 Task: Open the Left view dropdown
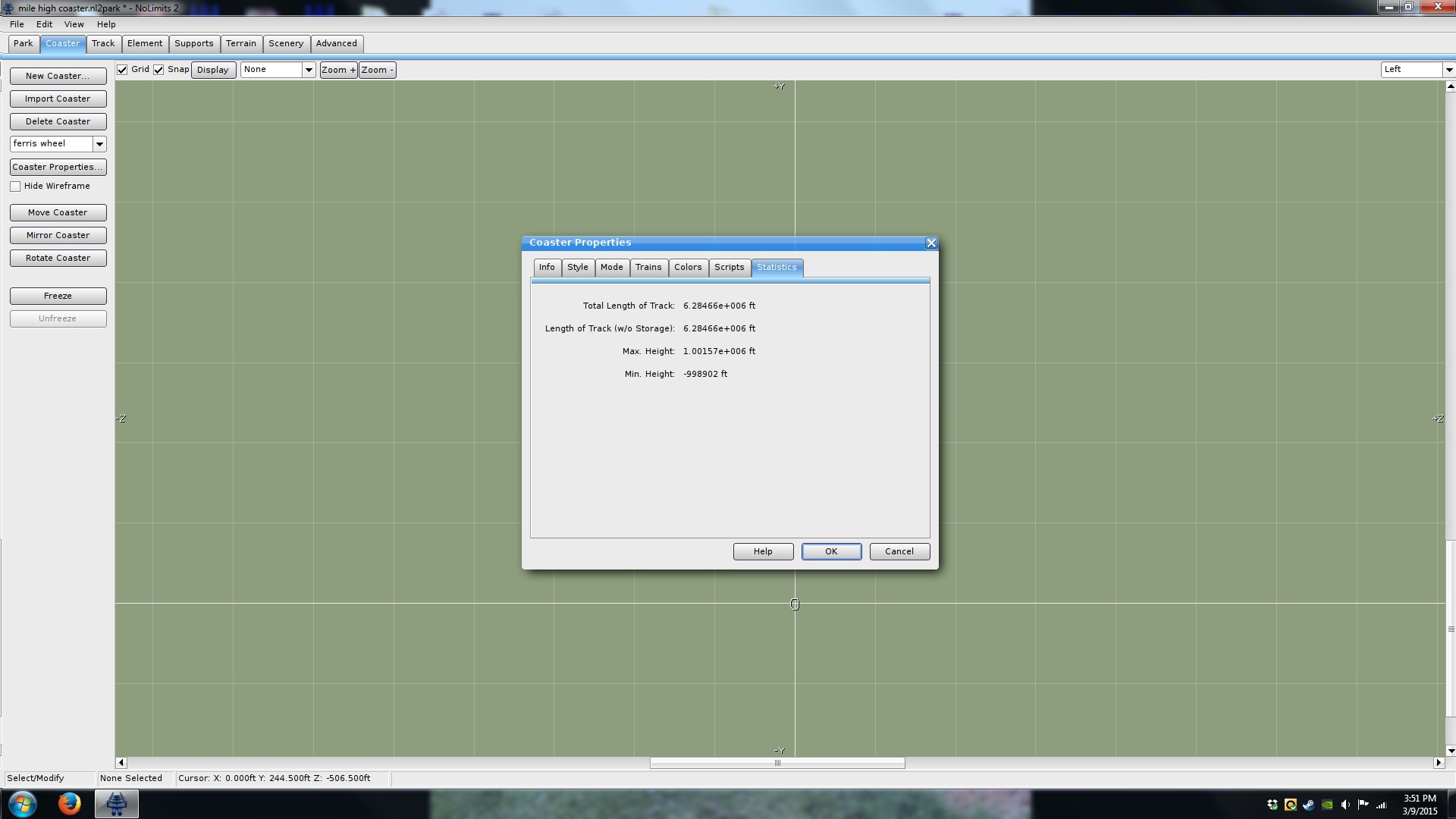coord(1448,70)
